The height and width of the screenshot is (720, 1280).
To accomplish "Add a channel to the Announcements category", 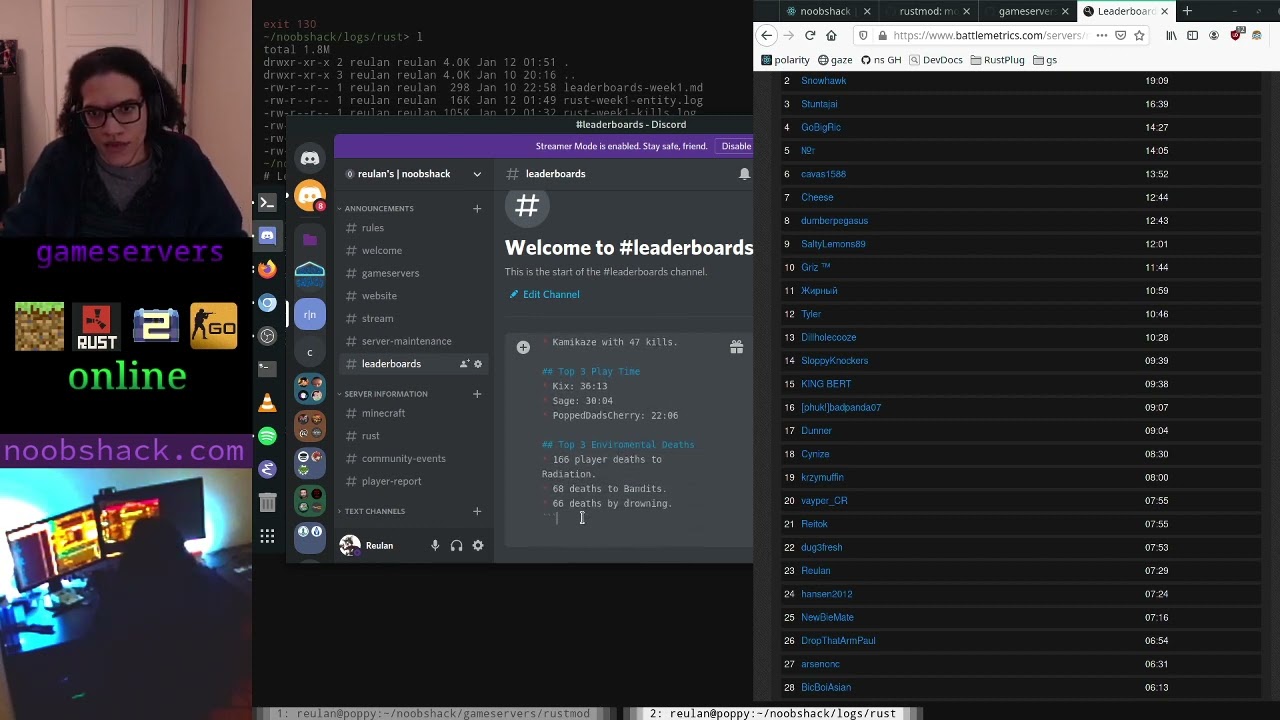I will [477, 208].
